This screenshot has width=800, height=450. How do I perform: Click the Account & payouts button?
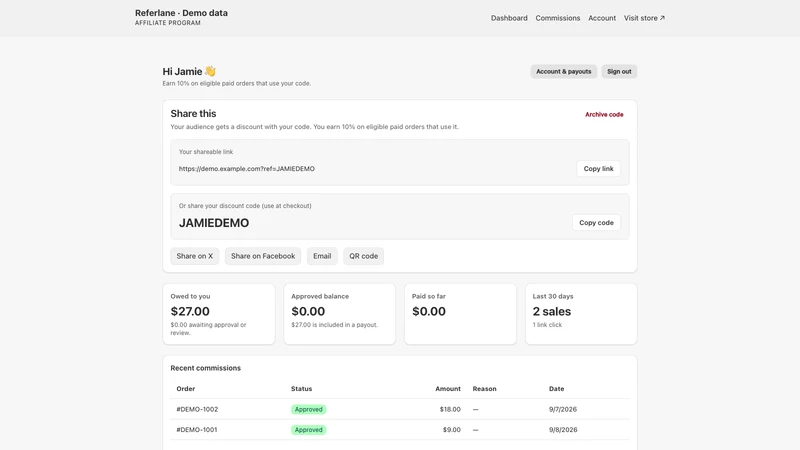(x=563, y=71)
